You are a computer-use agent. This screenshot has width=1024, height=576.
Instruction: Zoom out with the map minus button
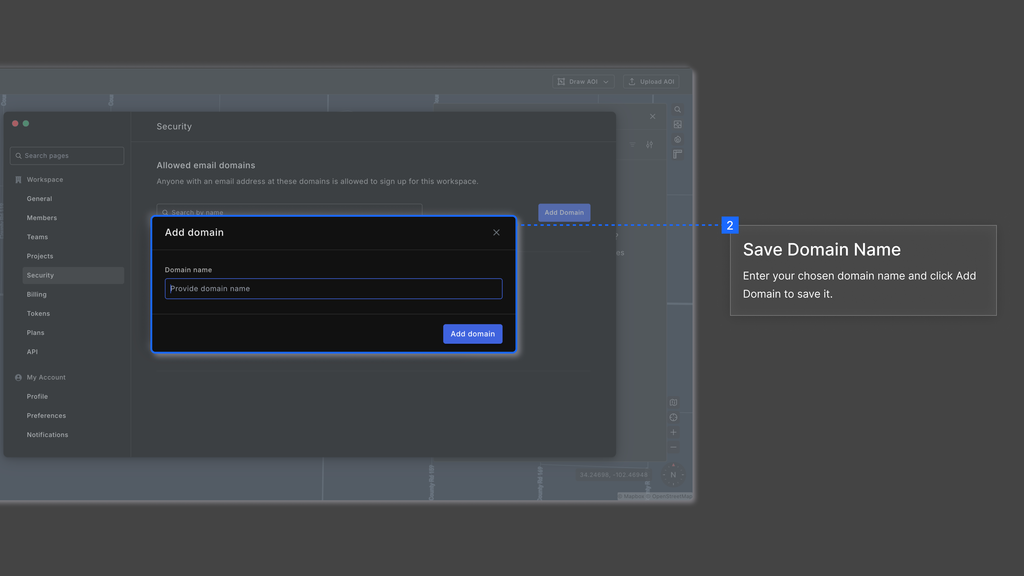(x=673, y=447)
